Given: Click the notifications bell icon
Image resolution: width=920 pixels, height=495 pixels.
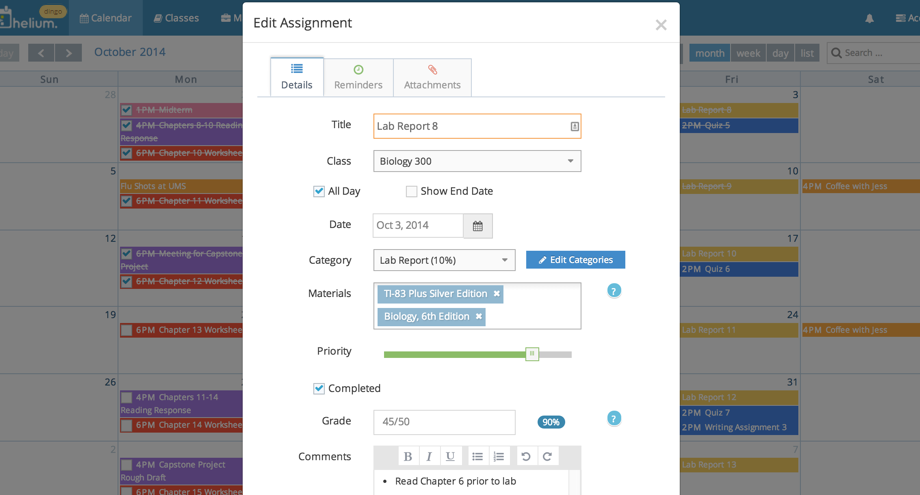Looking at the screenshot, I should pyautogui.click(x=869, y=18).
